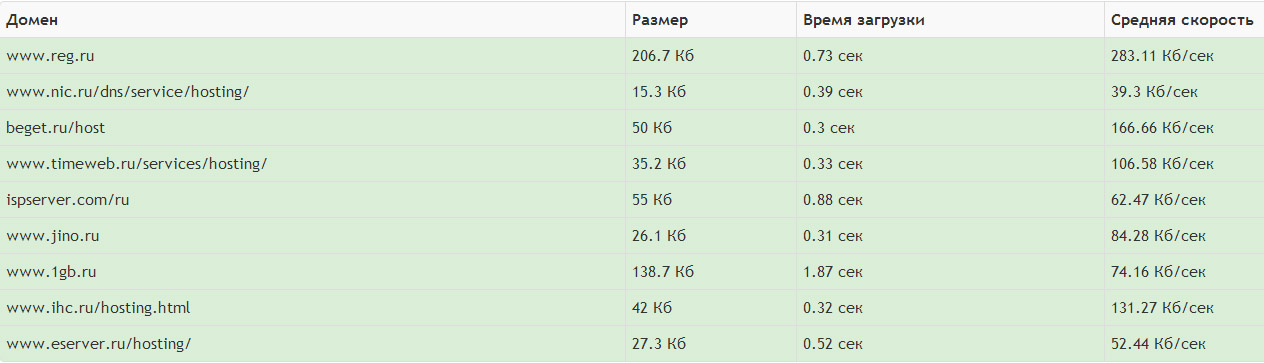Select the www.eserver.ru/hosting/ row
This screenshot has width=1264, height=363.
coord(632,344)
